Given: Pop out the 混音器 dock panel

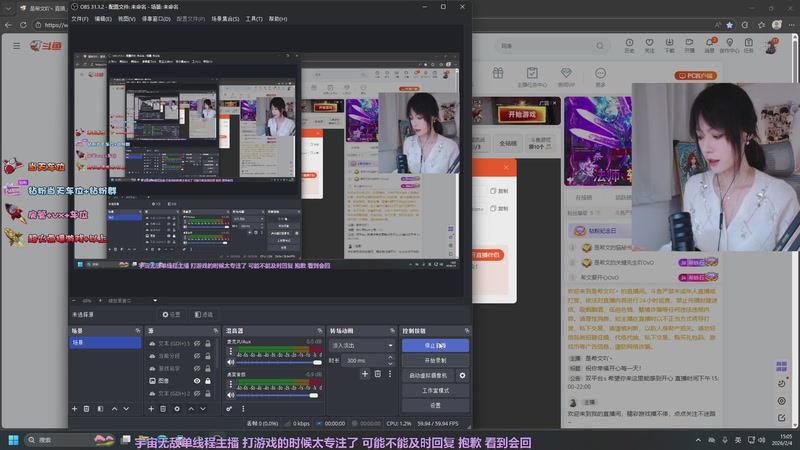Looking at the screenshot, I should coord(320,331).
